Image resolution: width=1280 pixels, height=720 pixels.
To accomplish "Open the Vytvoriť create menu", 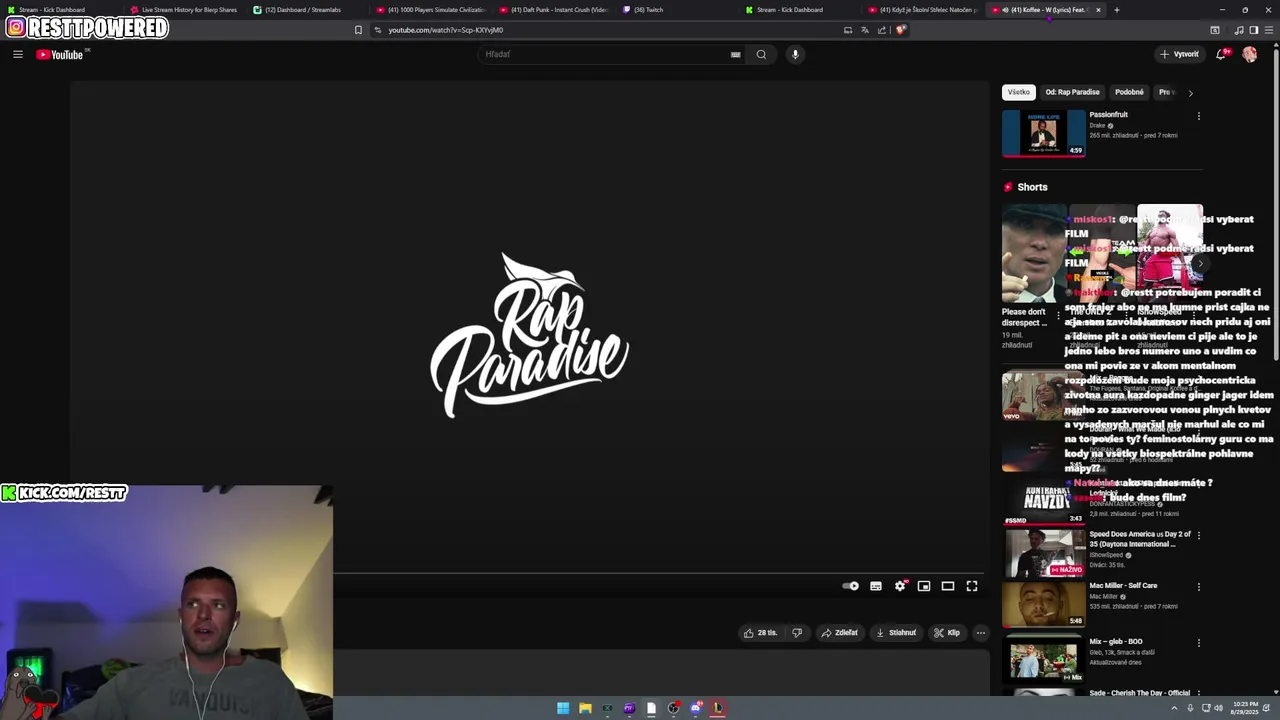I will click(x=1179, y=54).
